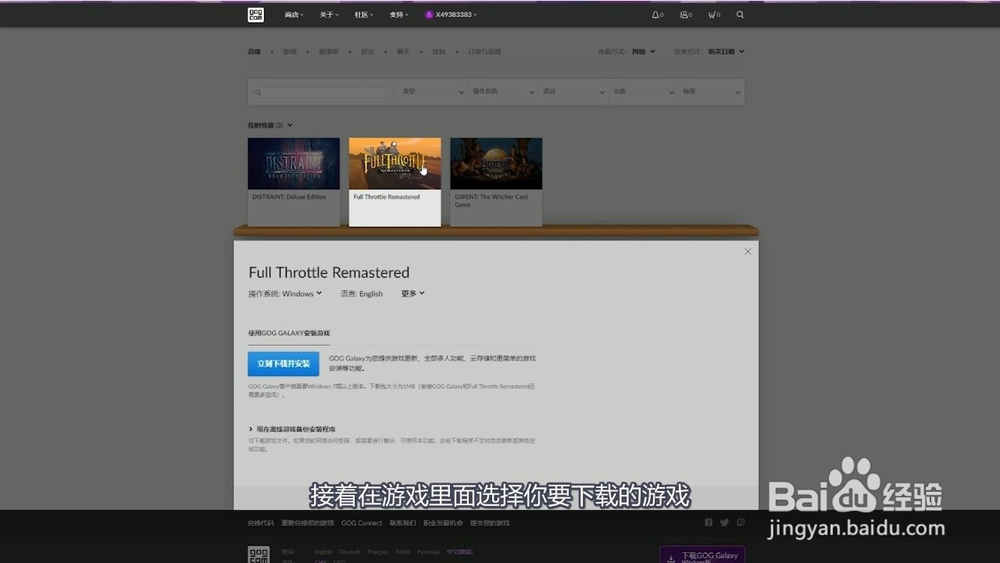Open the friends icon in top bar

coord(686,15)
